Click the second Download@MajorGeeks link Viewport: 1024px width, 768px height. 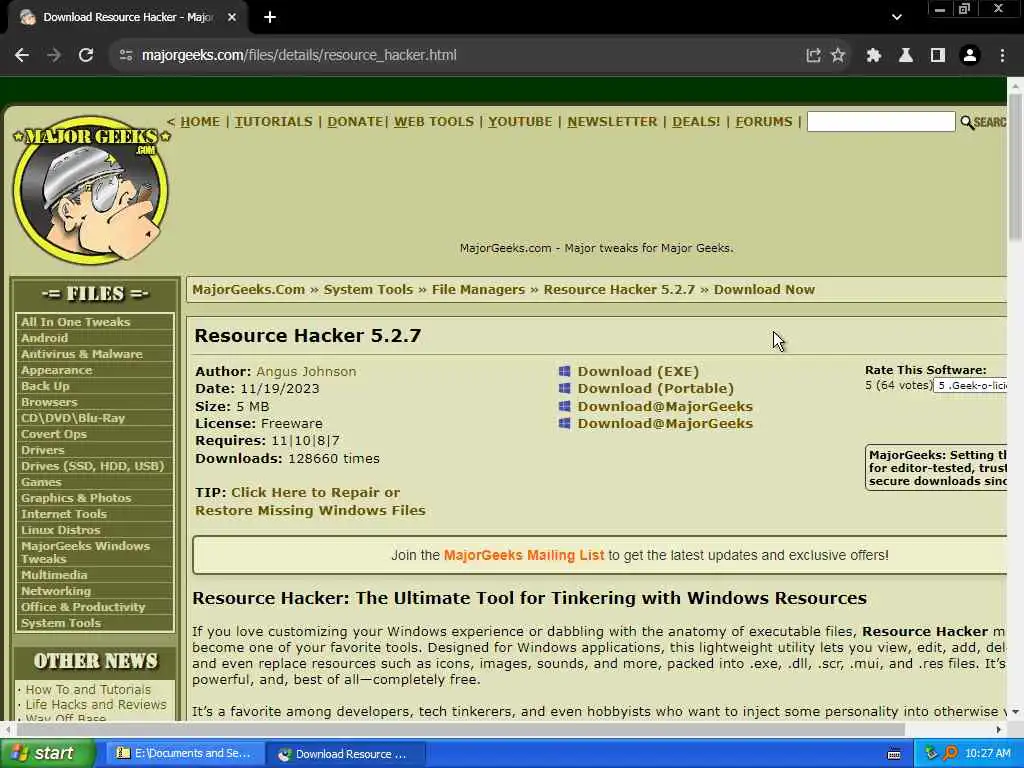[665, 423]
